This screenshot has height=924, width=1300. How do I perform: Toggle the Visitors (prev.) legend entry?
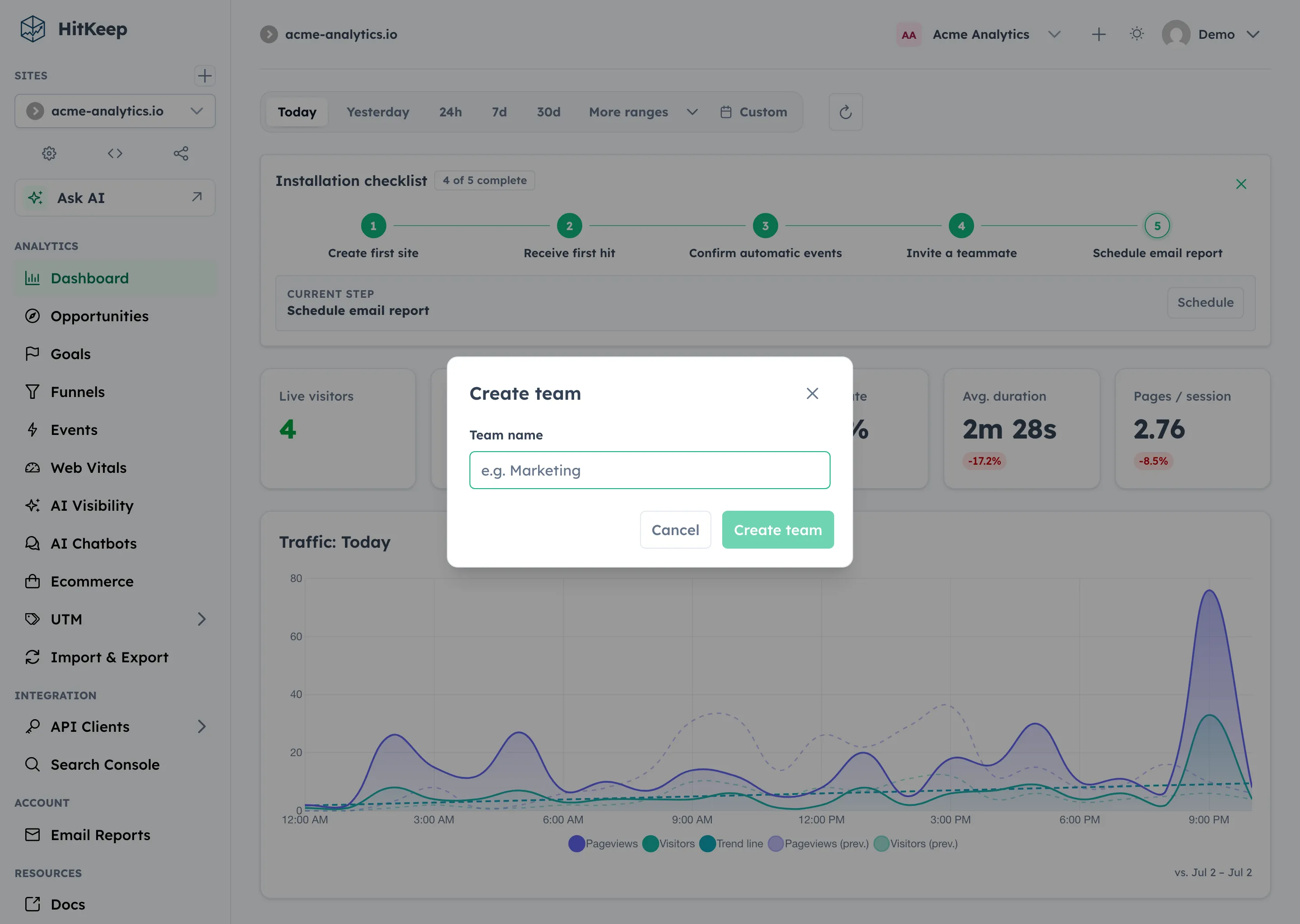(x=916, y=844)
